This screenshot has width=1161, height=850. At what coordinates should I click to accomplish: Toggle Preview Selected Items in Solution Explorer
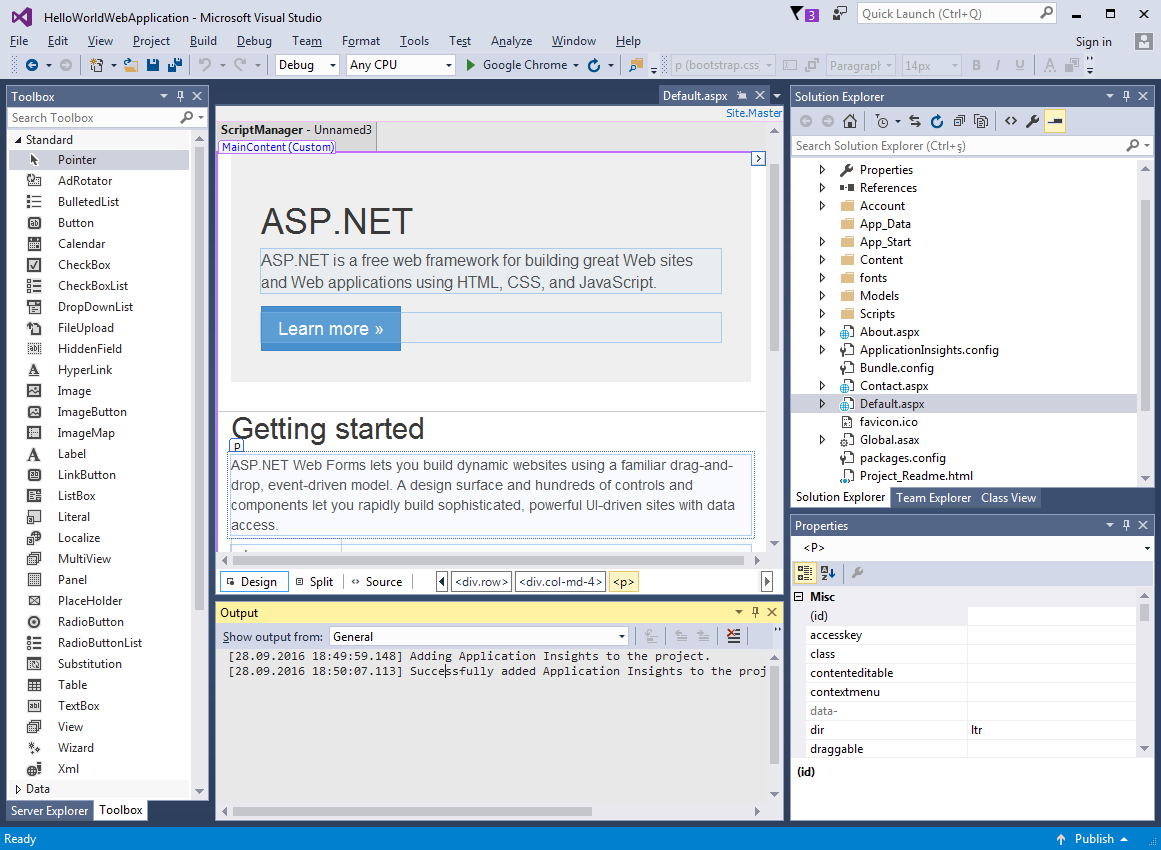pyautogui.click(x=1055, y=121)
